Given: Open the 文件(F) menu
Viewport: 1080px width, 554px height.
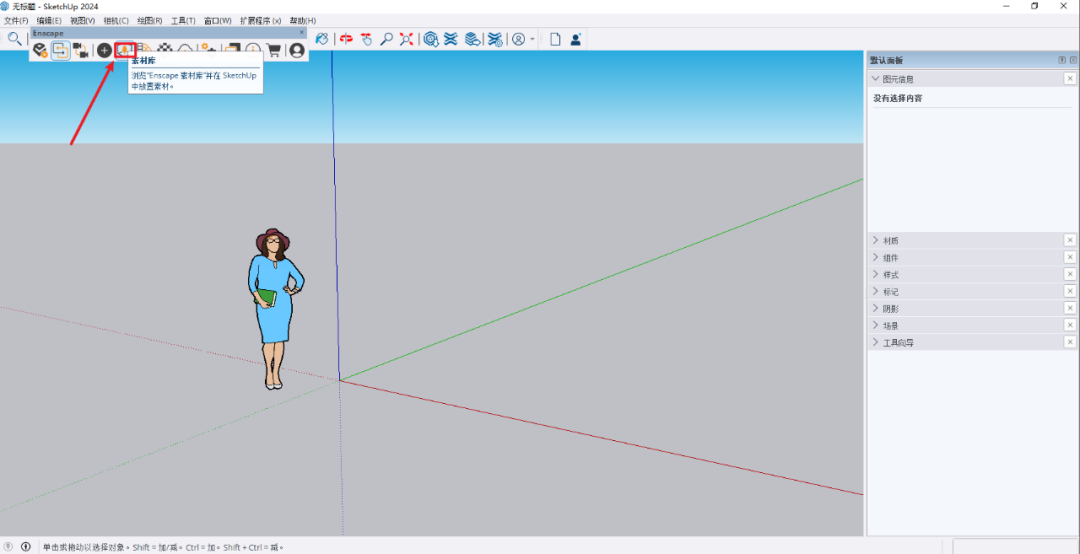Looking at the screenshot, I should pyautogui.click(x=17, y=21).
